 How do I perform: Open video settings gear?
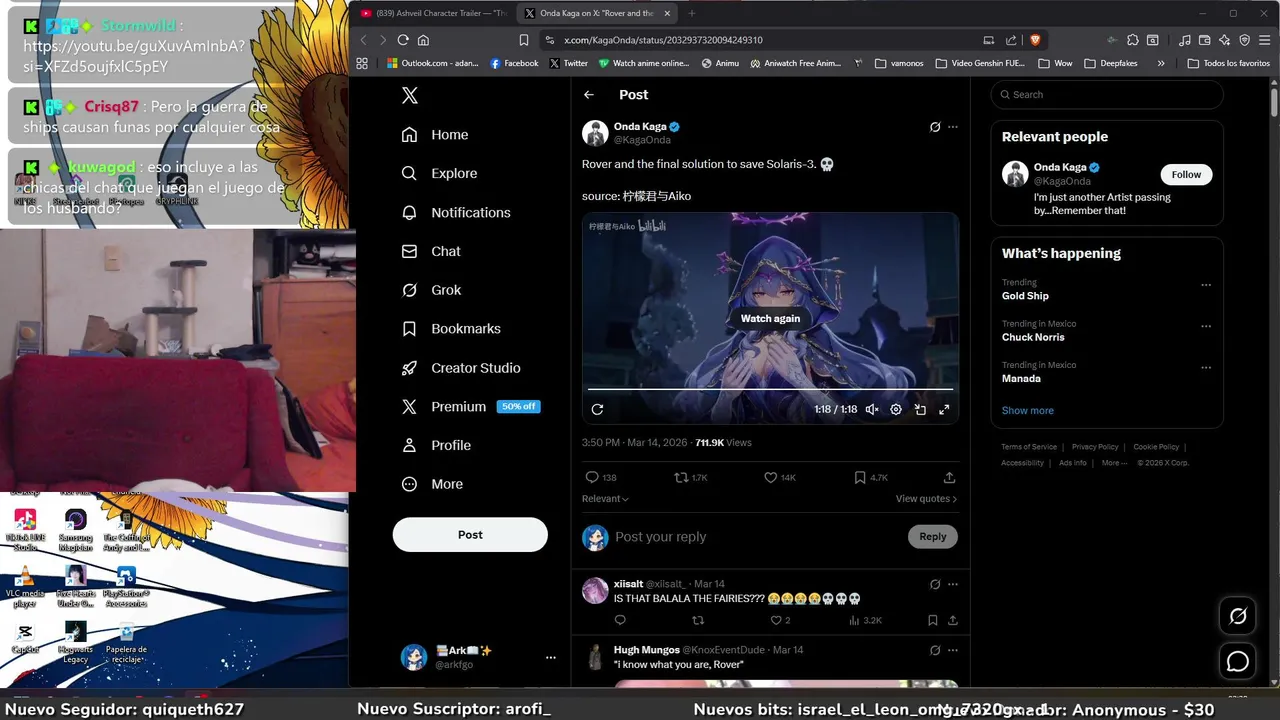pyautogui.click(x=896, y=409)
